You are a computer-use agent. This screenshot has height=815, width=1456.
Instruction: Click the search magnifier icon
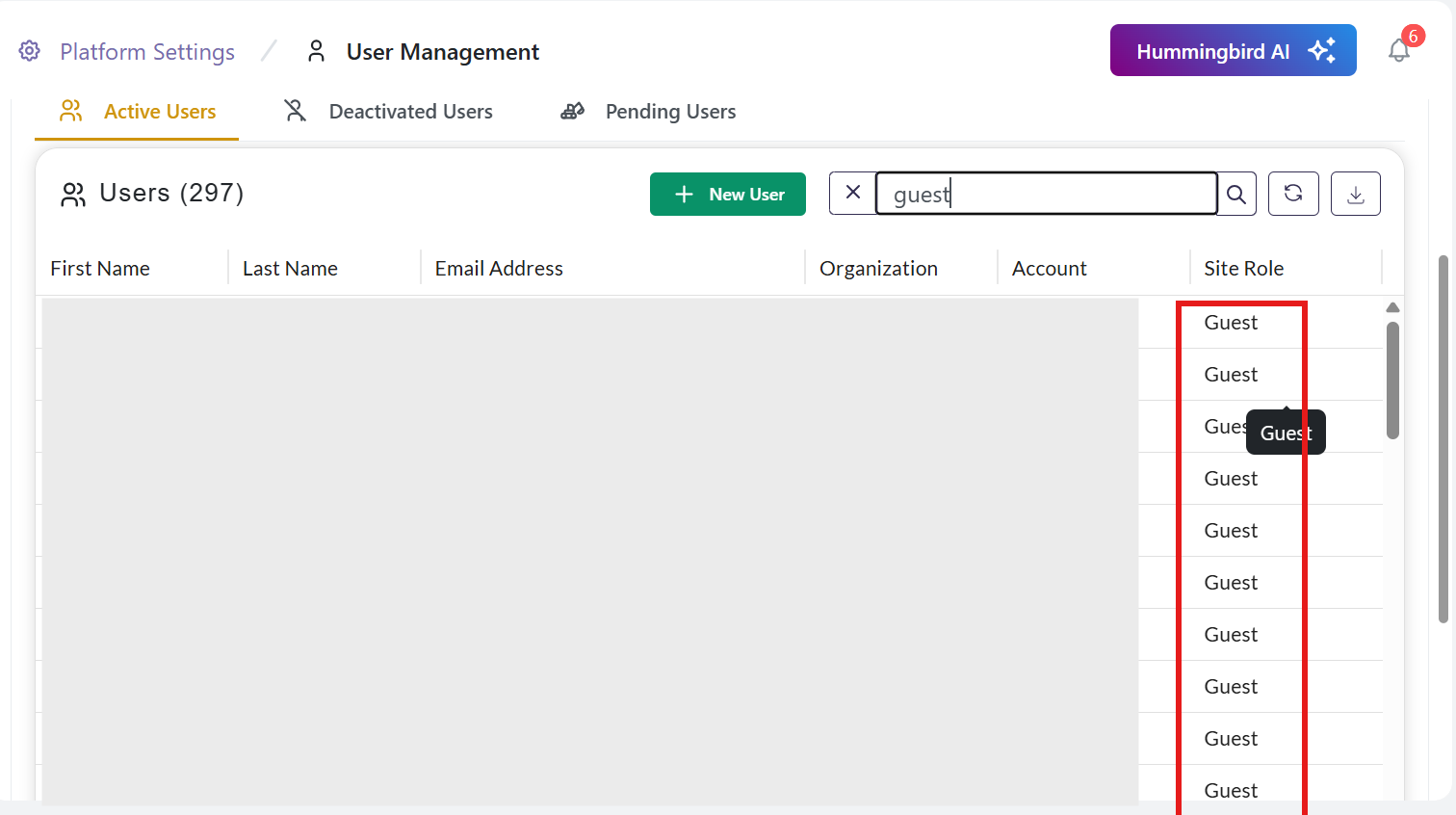pos(1236,195)
